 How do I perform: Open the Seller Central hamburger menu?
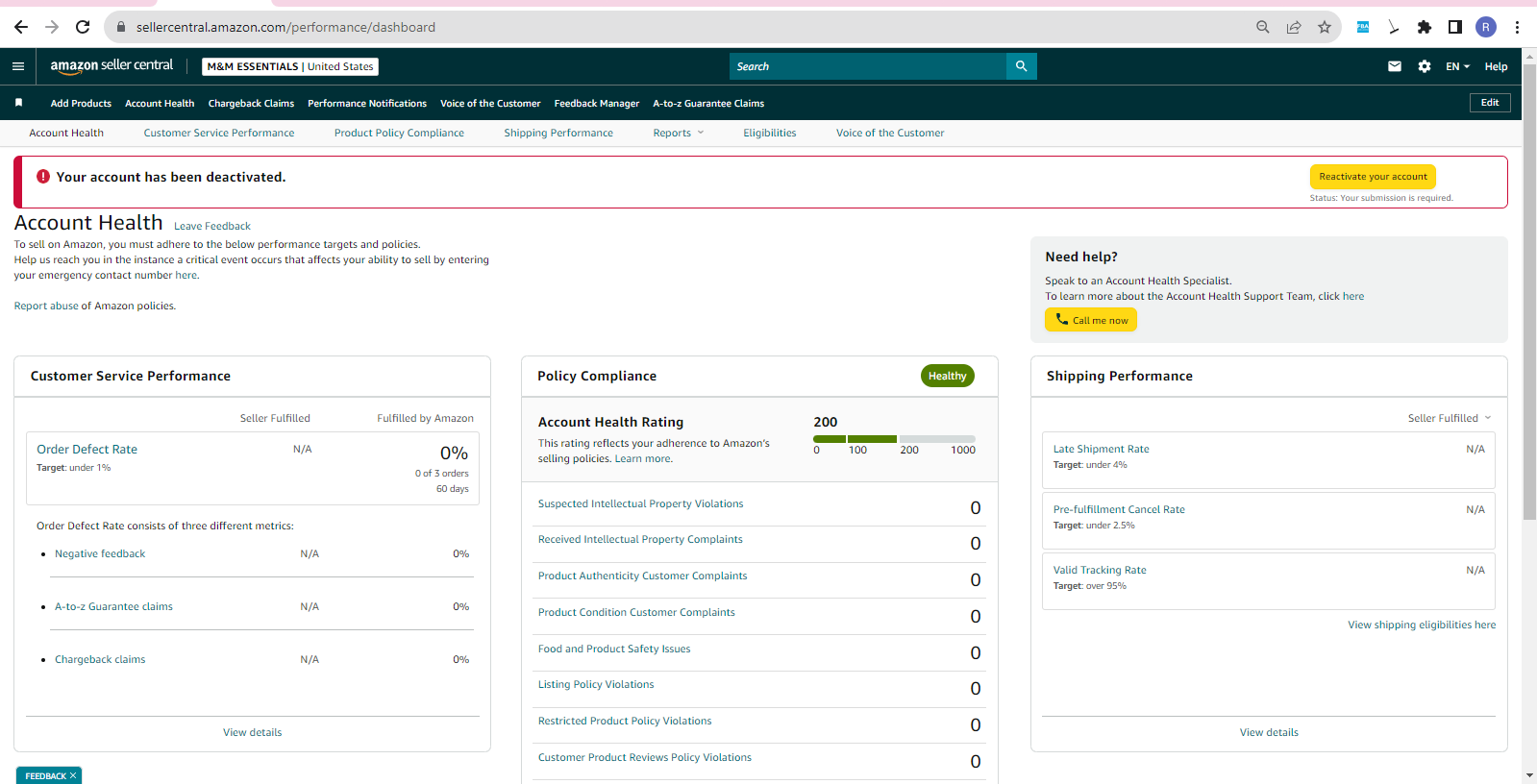click(x=18, y=66)
